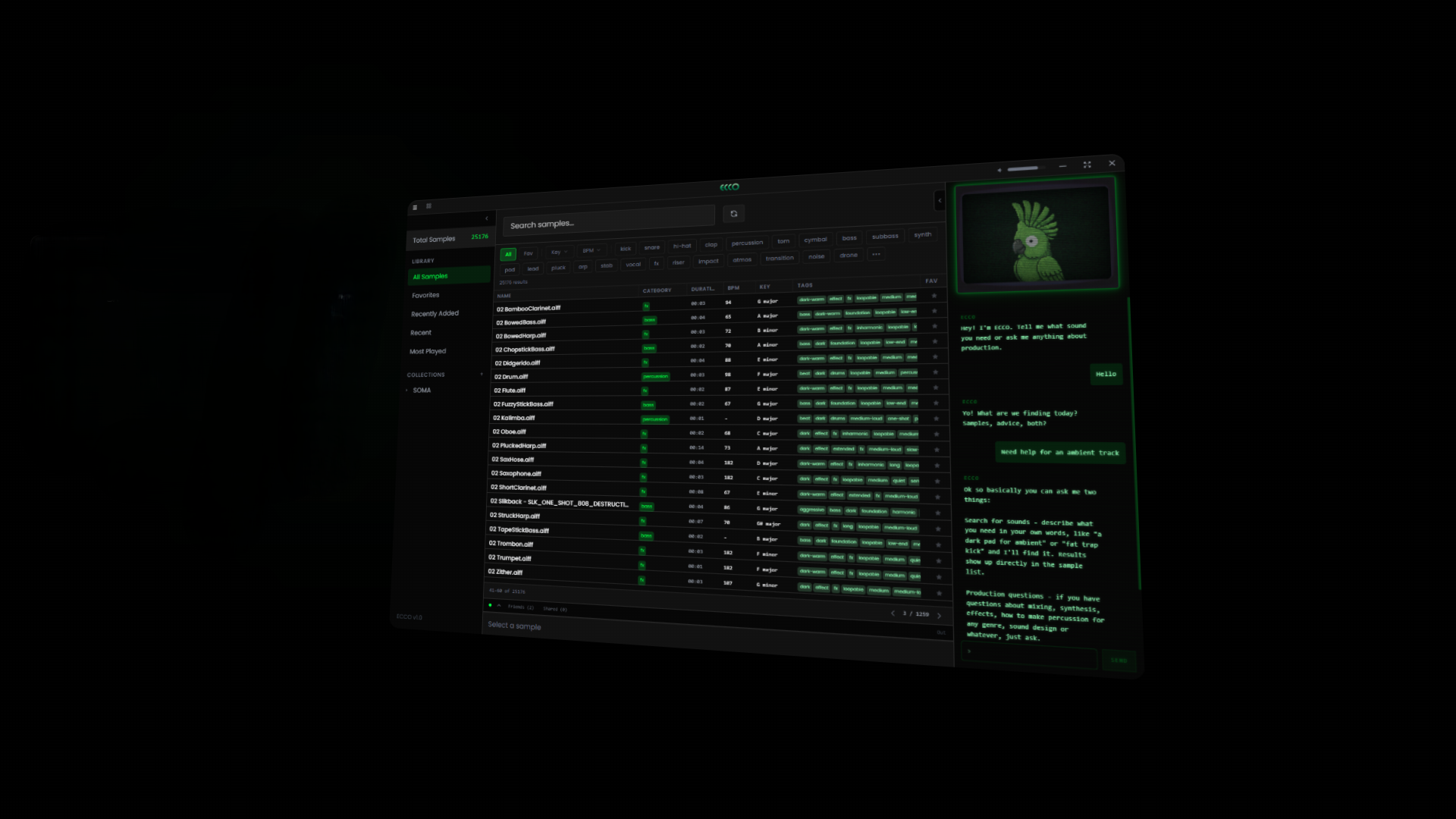This screenshot has width=1456, height=819.
Task: Filter by the drone tag
Action: click(849, 255)
